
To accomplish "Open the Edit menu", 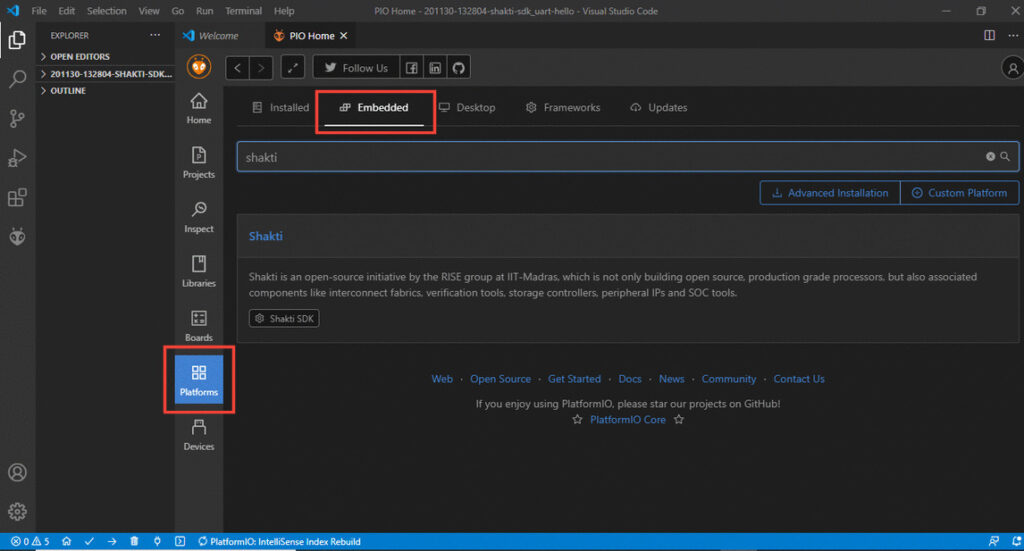I will pos(67,11).
